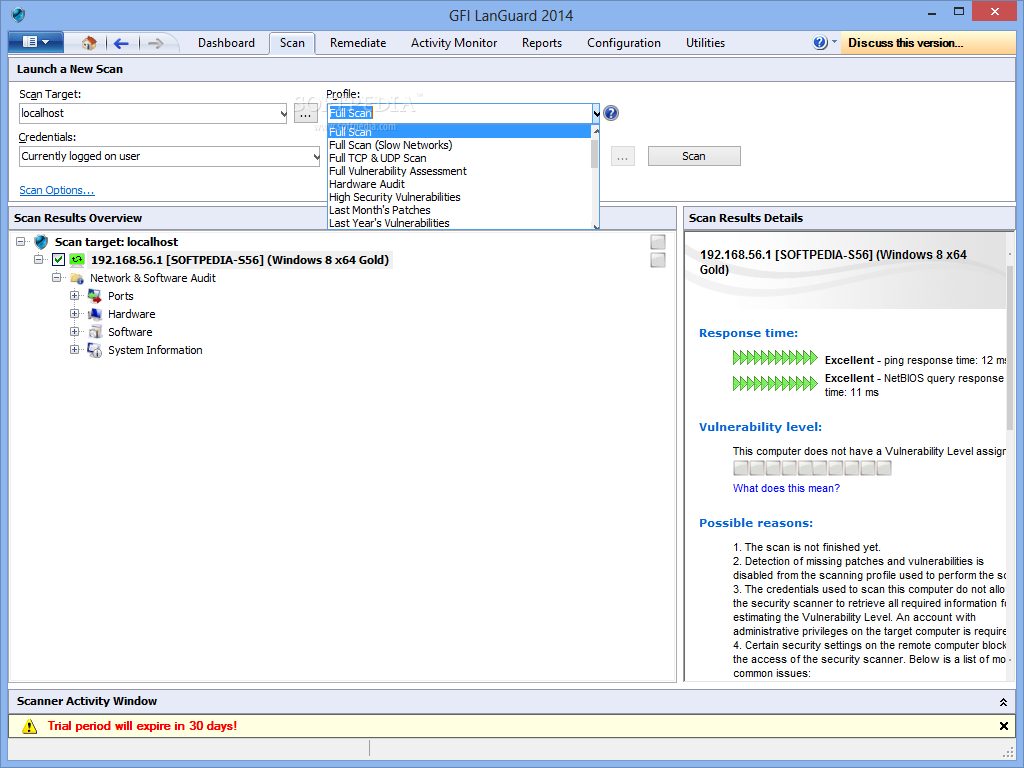Viewport: 1024px width, 768px height.
Task: Click the trial warning triangle icon
Action: tap(29, 726)
